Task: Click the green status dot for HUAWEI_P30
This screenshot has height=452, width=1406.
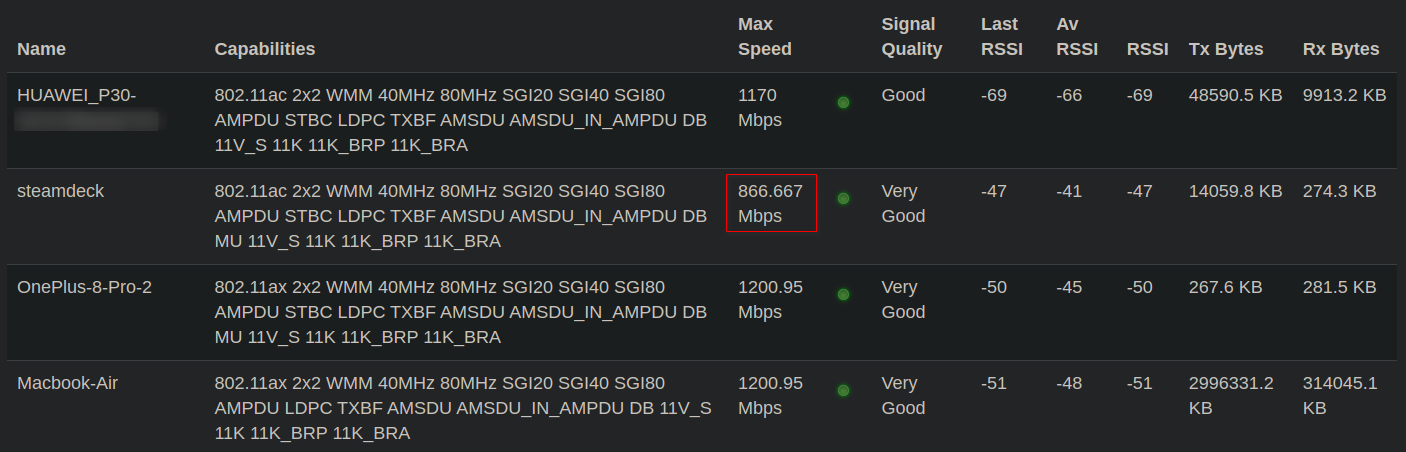Action: pyautogui.click(x=843, y=102)
